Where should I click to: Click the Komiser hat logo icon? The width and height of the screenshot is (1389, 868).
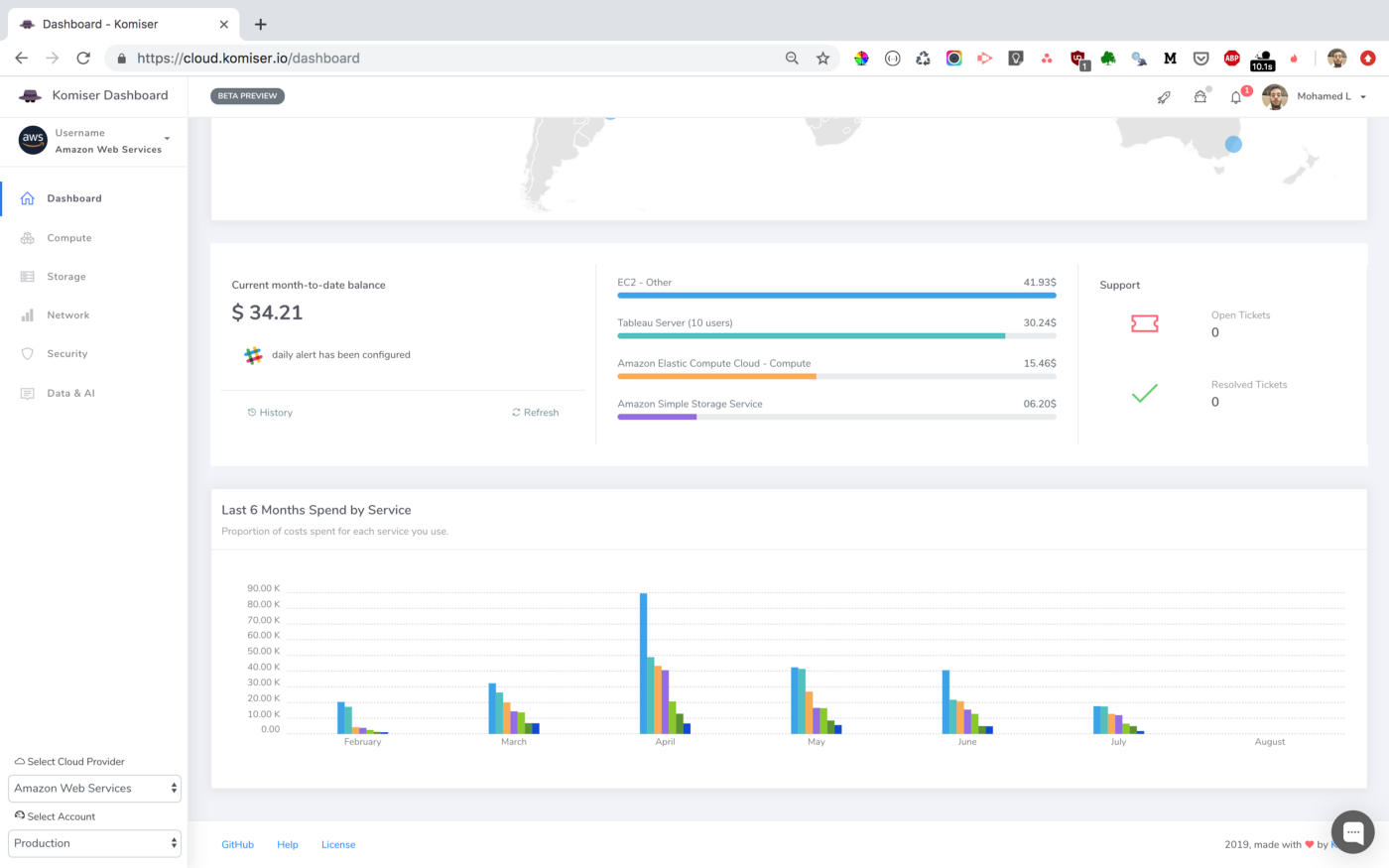click(x=31, y=95)
